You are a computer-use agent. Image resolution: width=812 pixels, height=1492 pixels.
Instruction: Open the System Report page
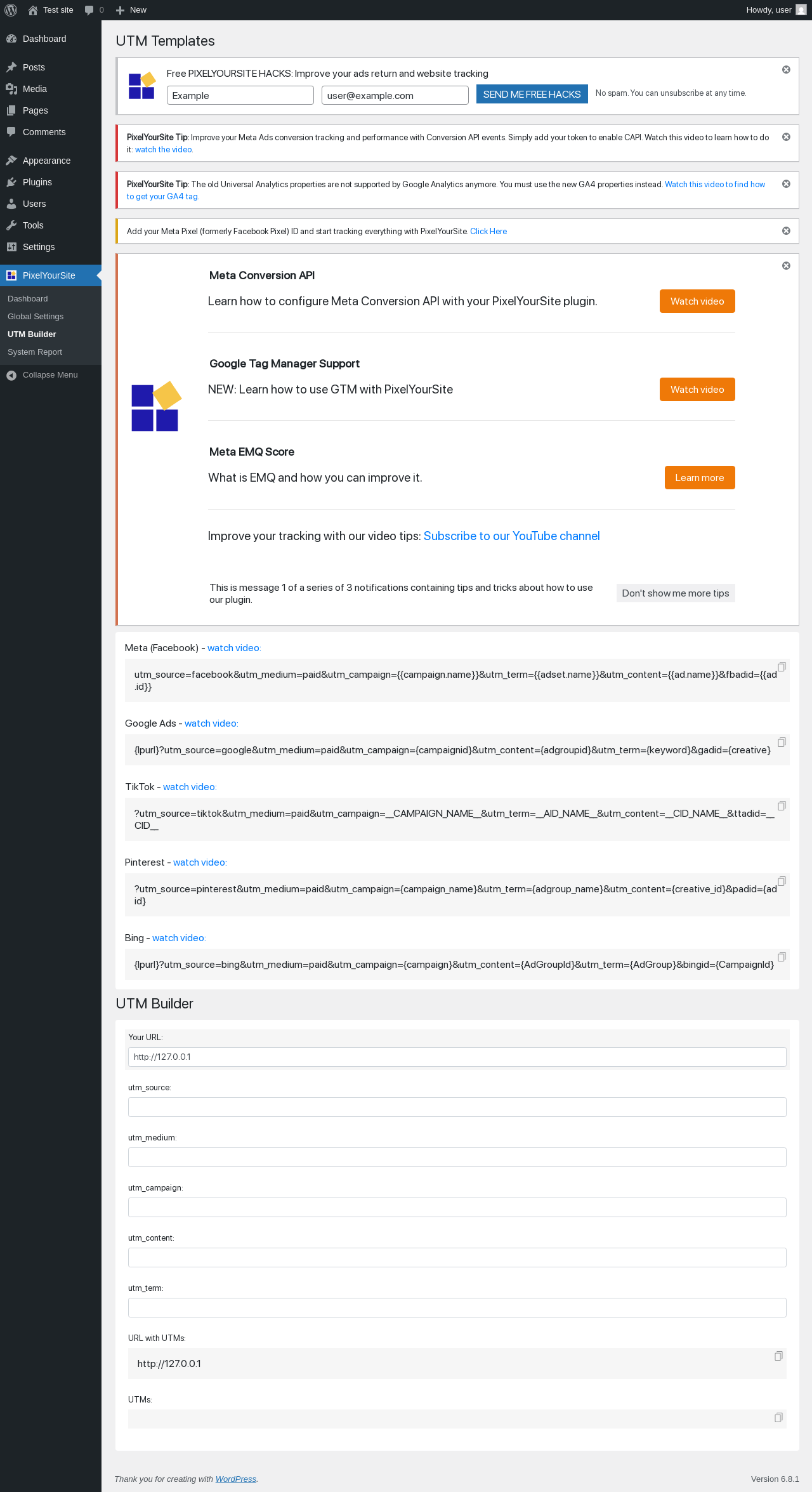coord(51,352)
